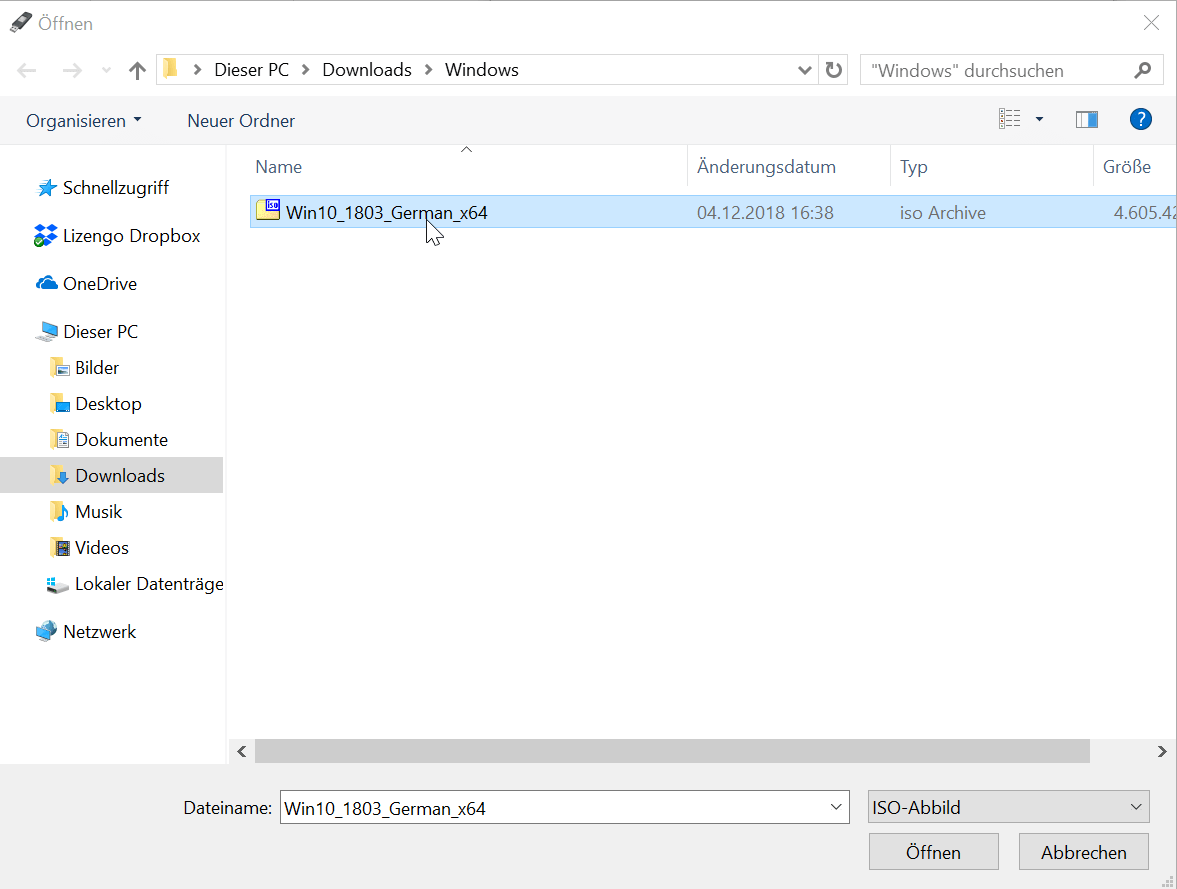The height and width of the screenshot is (889, 1177).
Task: Open the Organisieren menu
Action: pos(83,121)
